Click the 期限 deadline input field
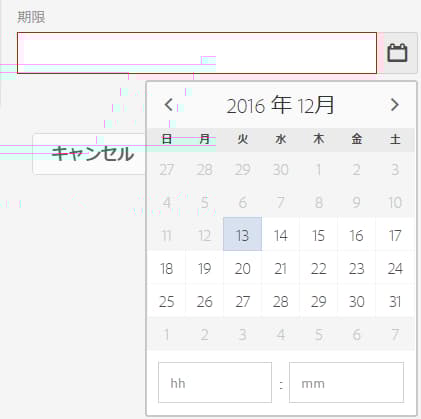Image resolution: width=421 pixels, height=419 pixels. 197,53
